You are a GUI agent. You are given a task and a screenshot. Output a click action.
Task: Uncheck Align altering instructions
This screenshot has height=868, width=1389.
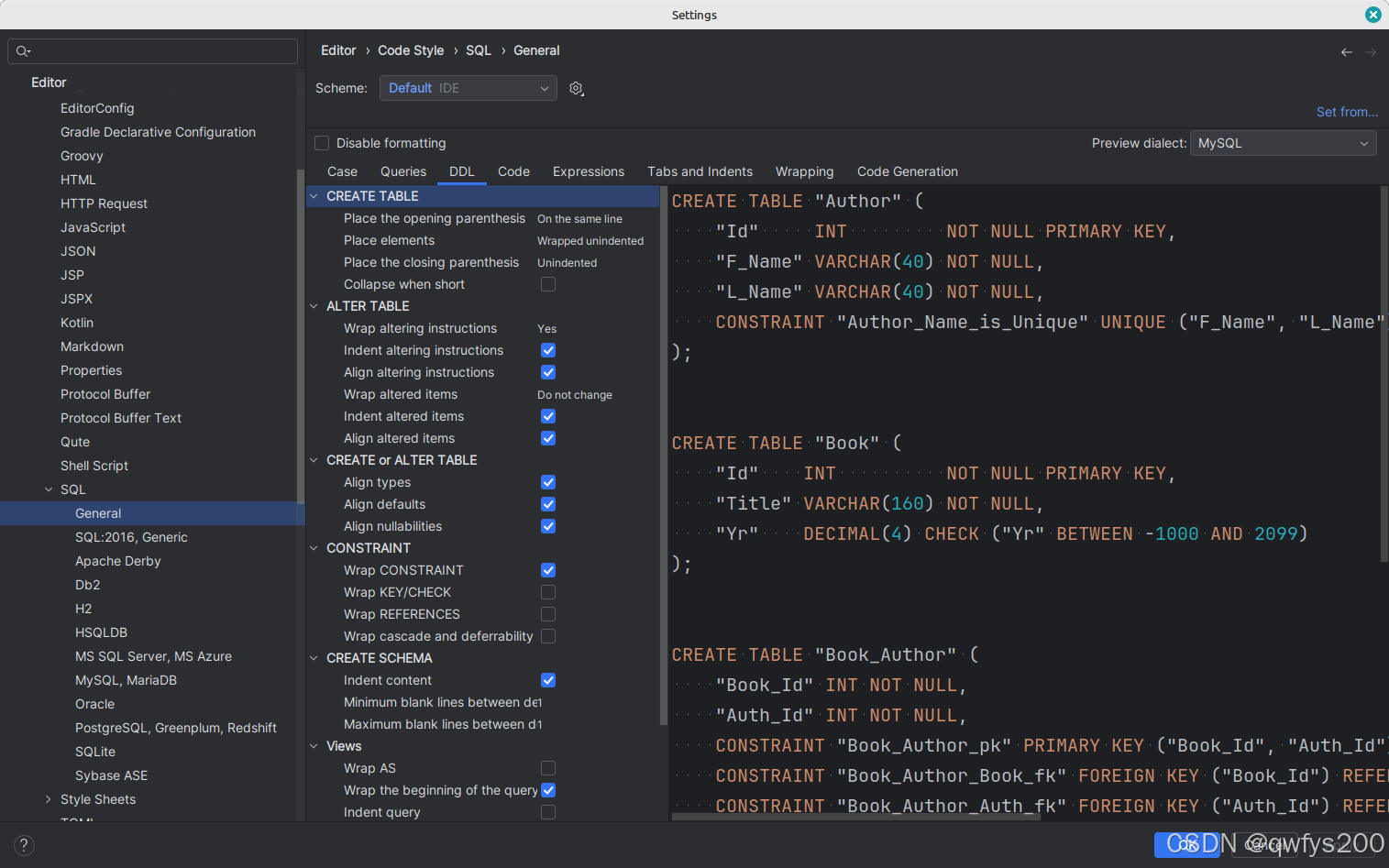click(x=548, y=372)
